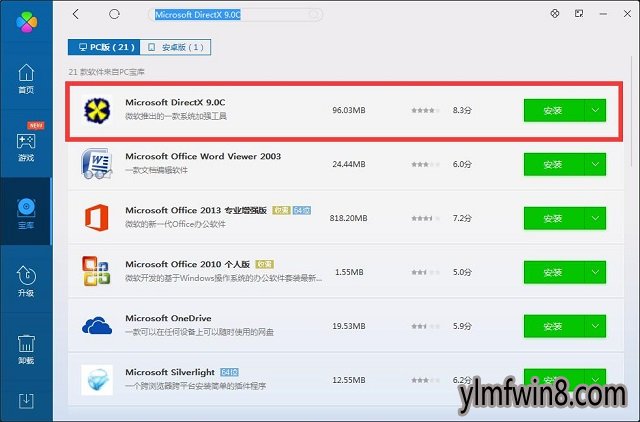Expand install options for OneDrive

click(596, 326)
